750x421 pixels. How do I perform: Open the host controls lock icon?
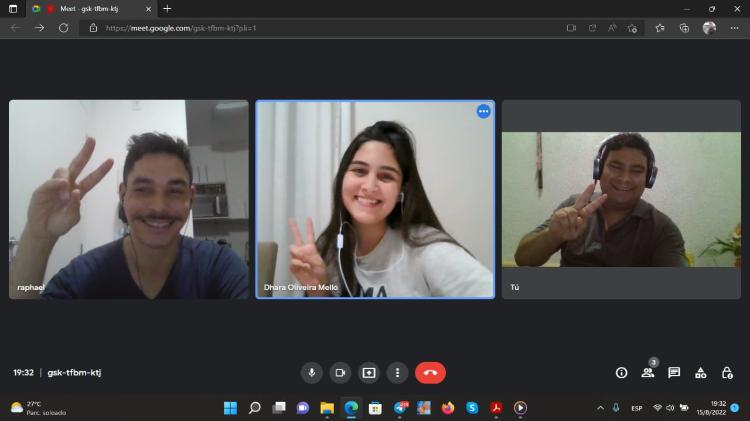click(x=727, y=373)
